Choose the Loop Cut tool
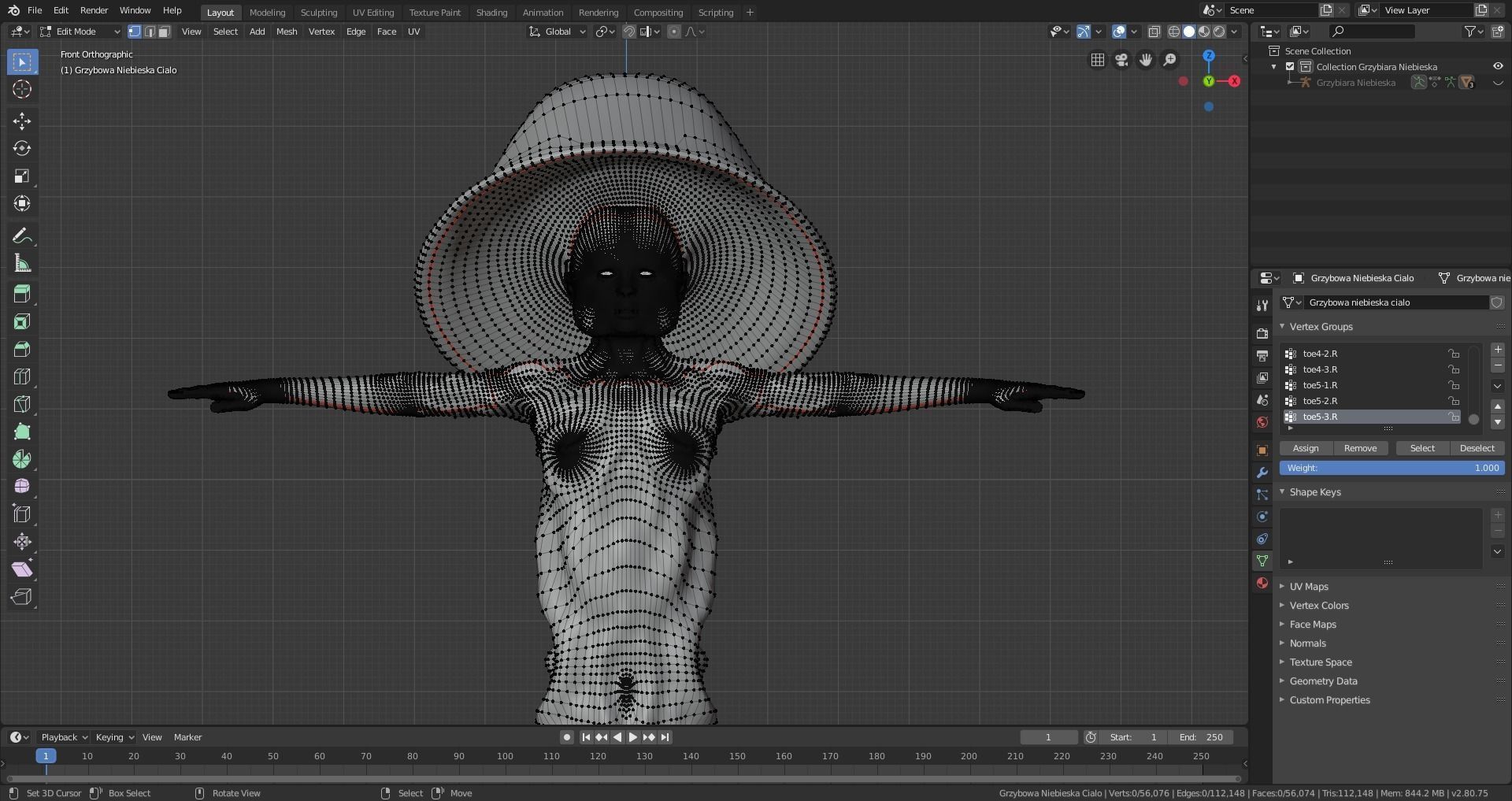 pos(22,376)
